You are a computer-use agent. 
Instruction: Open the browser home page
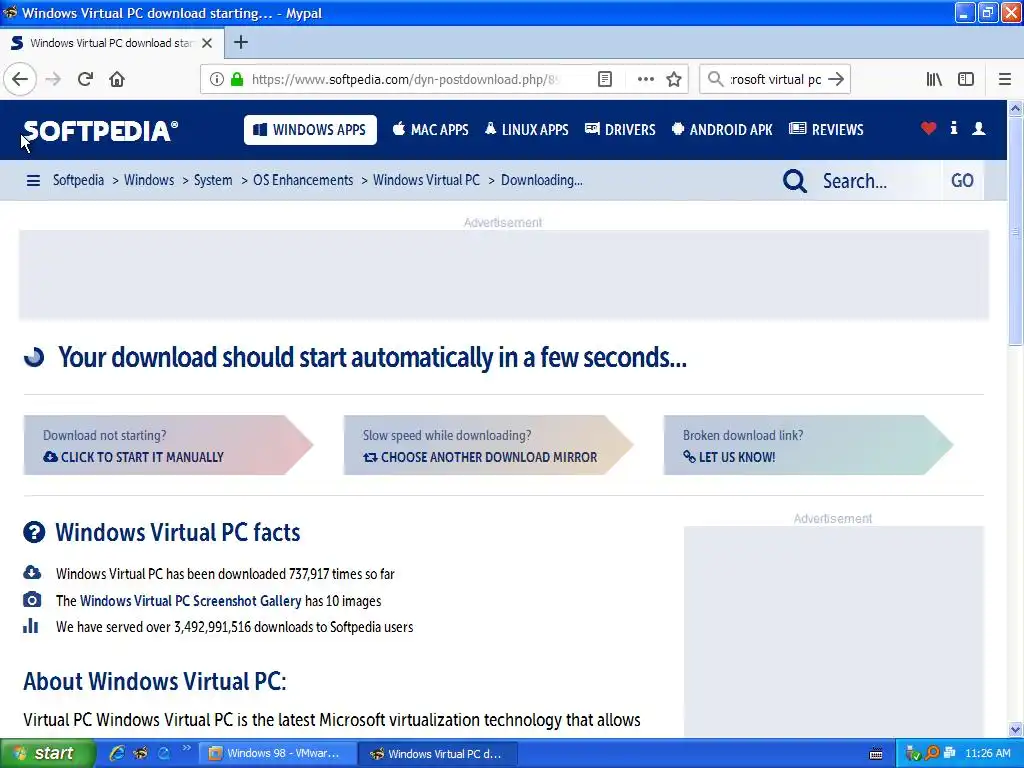pyautogui.click(x=117, y=80)
